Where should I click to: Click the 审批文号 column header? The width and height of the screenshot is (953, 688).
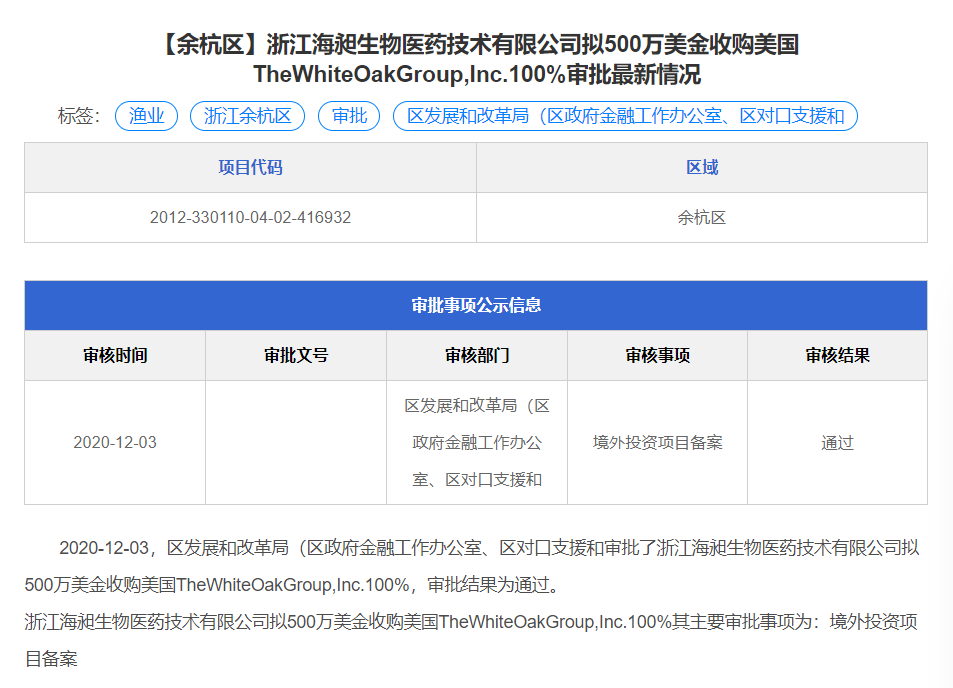point(296,356)
